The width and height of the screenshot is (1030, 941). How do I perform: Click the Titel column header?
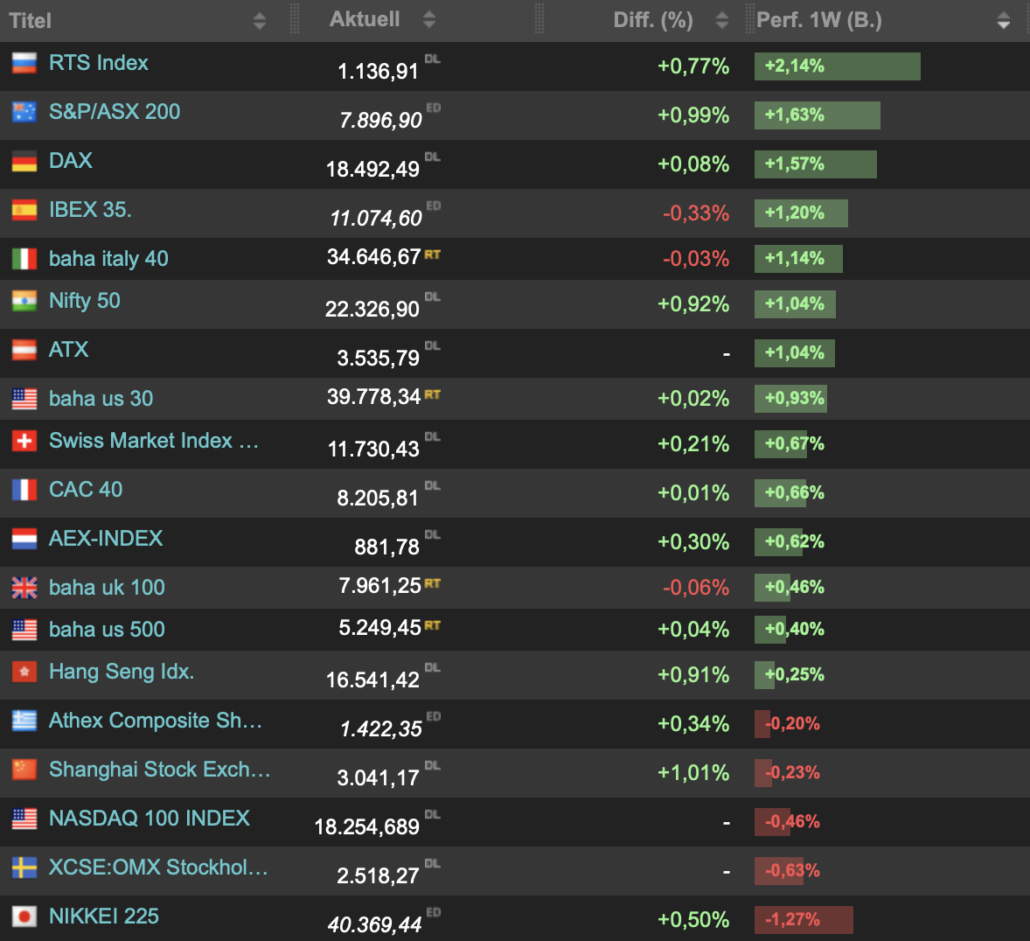pyautogui.click(x=30, y=20)
